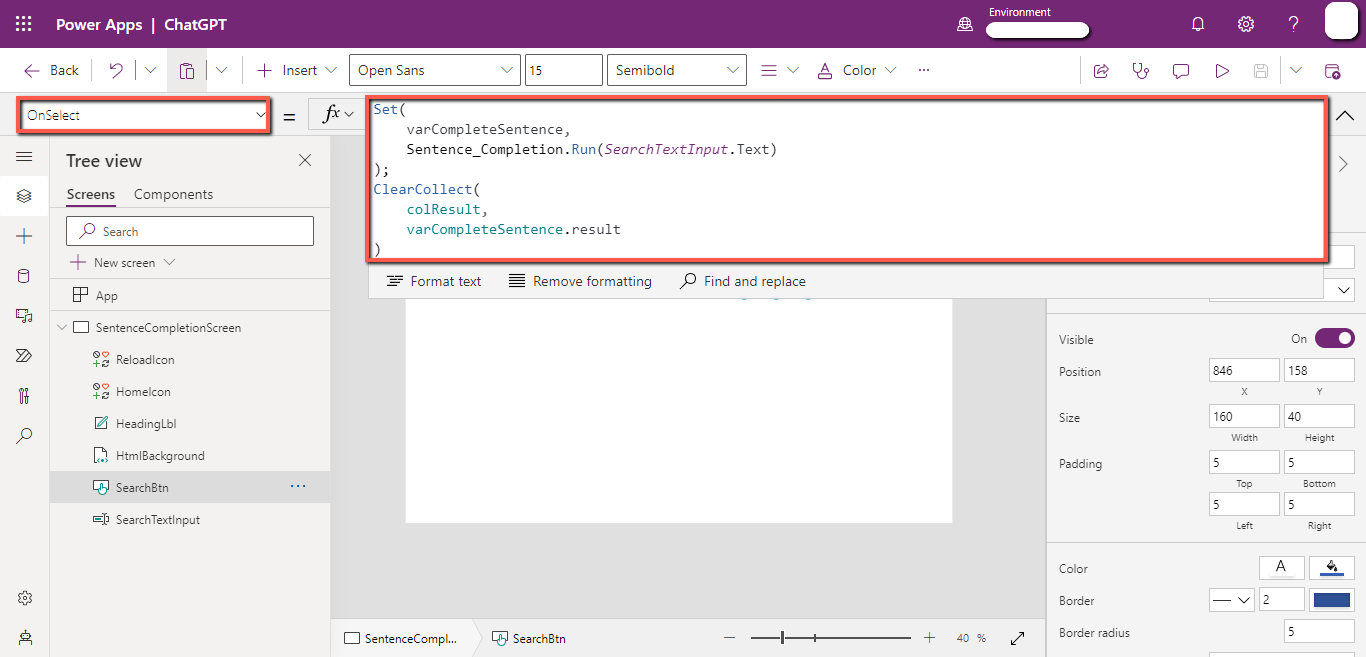Run the App checker stethoscope icon
The width and height of the screenshot is (1366, 657).
(x=1141, y=70)
